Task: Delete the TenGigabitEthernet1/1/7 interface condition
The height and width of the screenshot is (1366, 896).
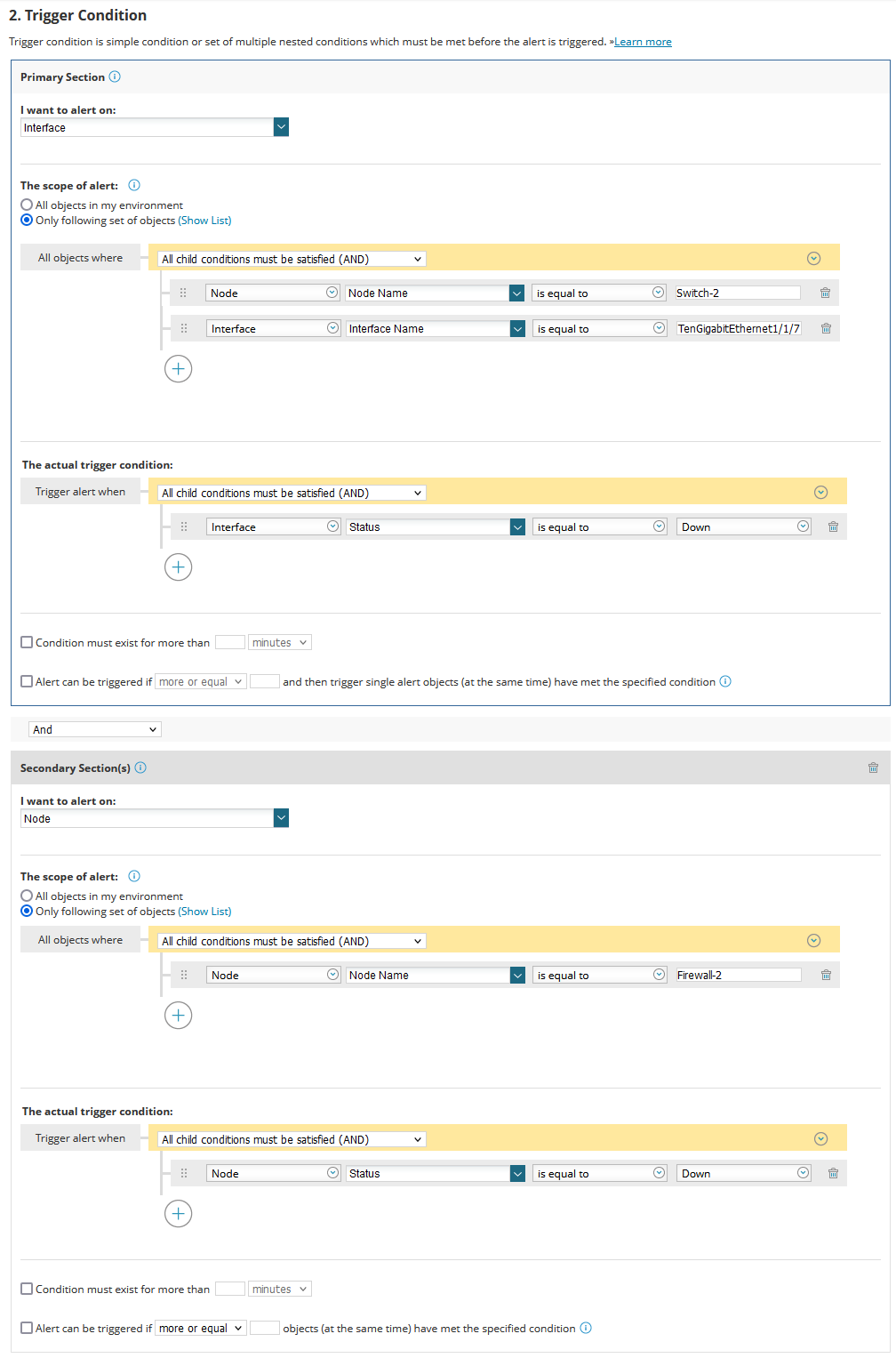Action: (x=826, y=329)
